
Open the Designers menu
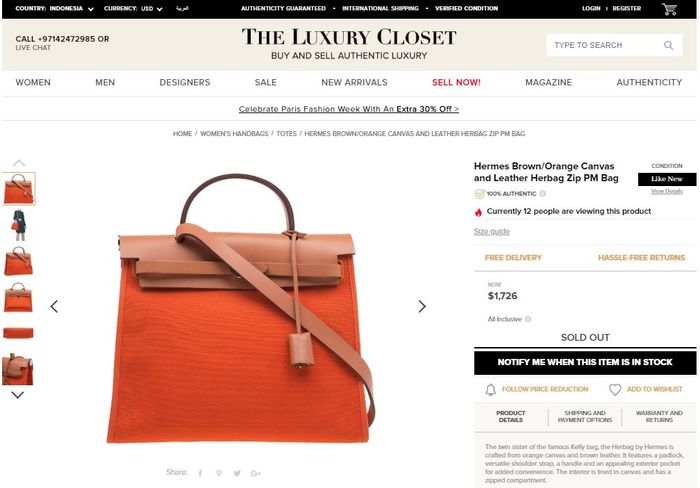pos(185,83)
